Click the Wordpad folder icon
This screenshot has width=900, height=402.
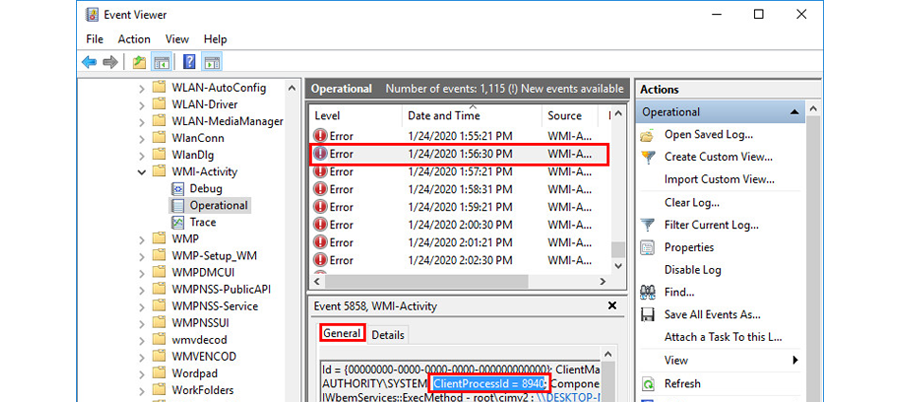160,373
